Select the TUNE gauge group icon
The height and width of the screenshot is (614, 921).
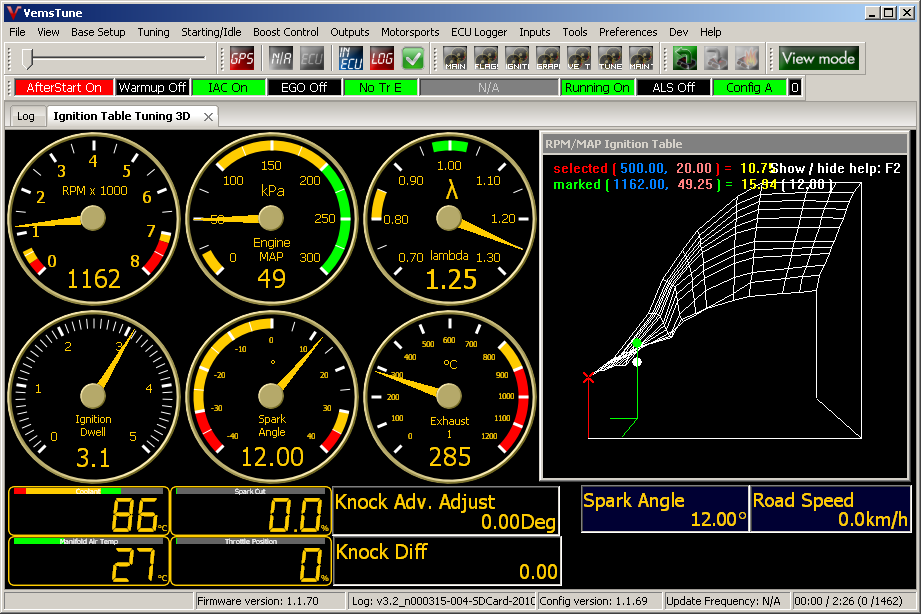(610, 58)
